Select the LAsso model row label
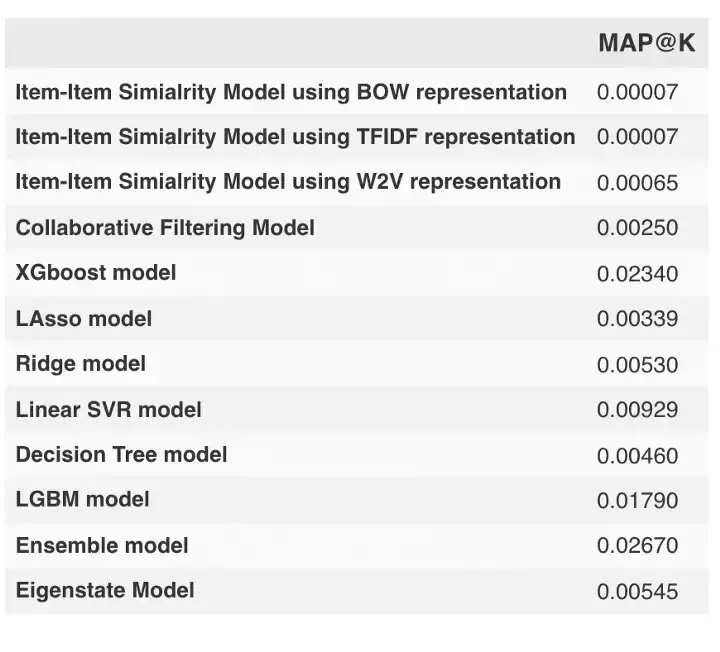This screenshot has height=652, width=720. click(84, 319)
